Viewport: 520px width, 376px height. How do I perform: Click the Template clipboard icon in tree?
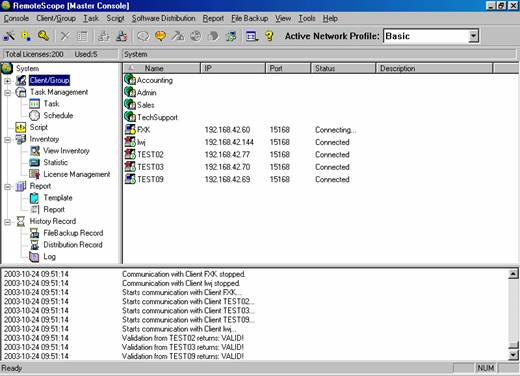coord(34,198)
